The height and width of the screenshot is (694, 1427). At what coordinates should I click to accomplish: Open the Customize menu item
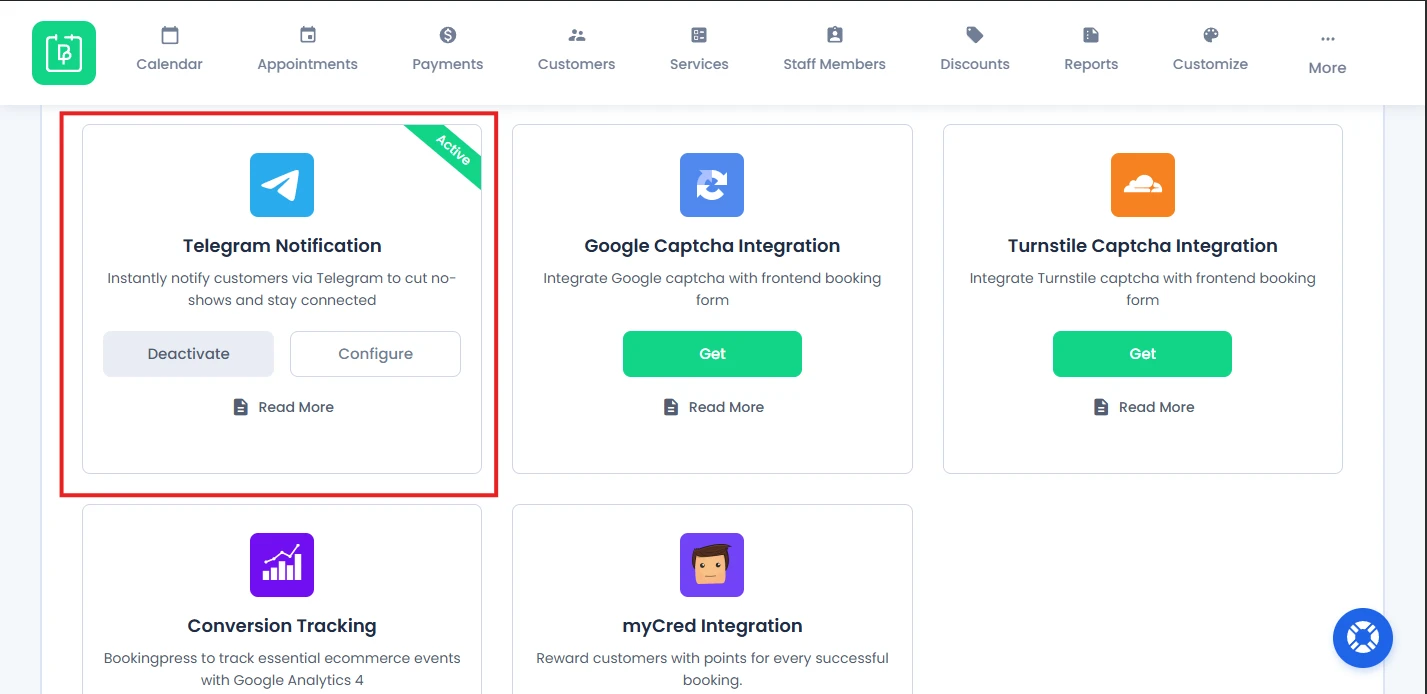(x=1211, y=50)
